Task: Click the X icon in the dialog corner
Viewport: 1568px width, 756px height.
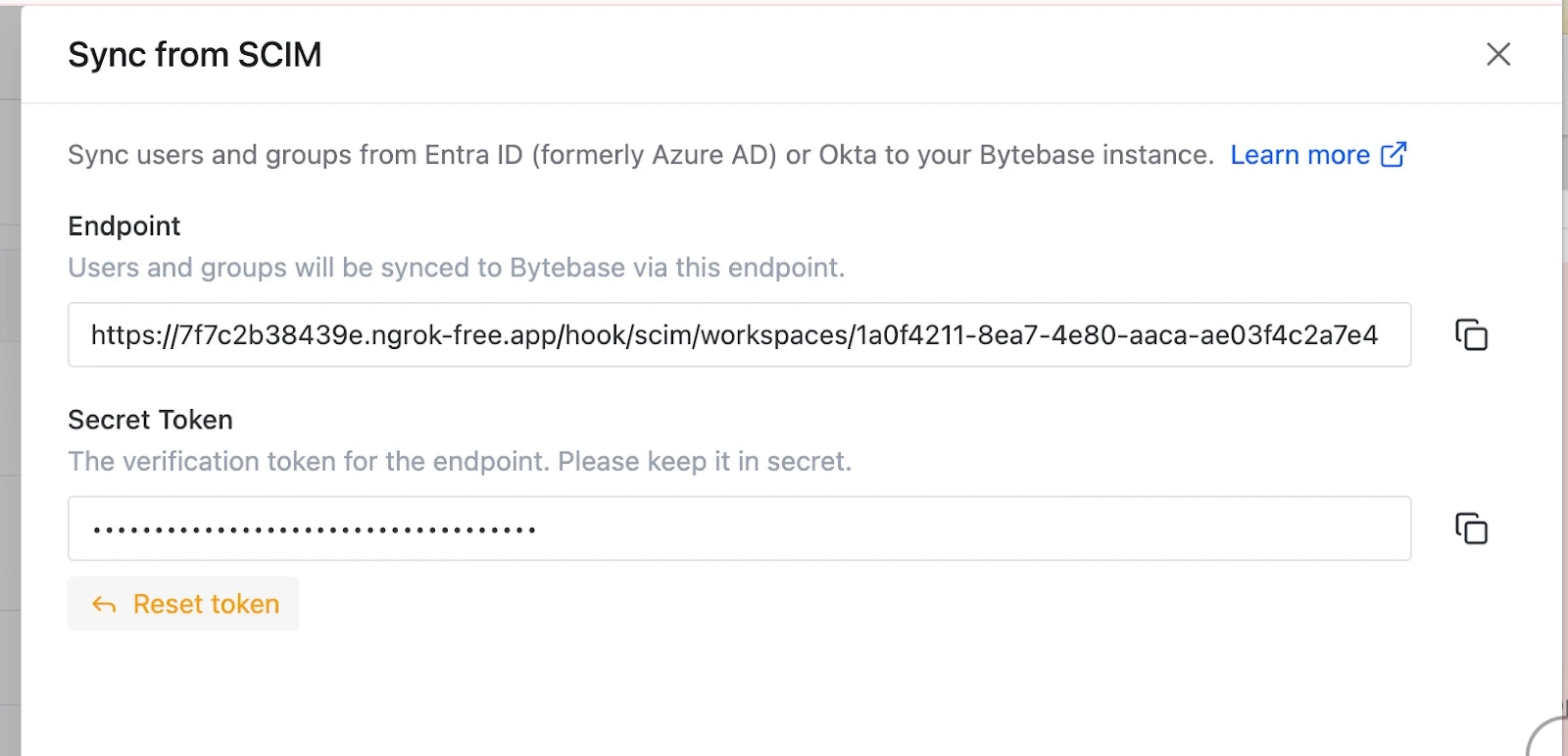Action: [1498, 55]
